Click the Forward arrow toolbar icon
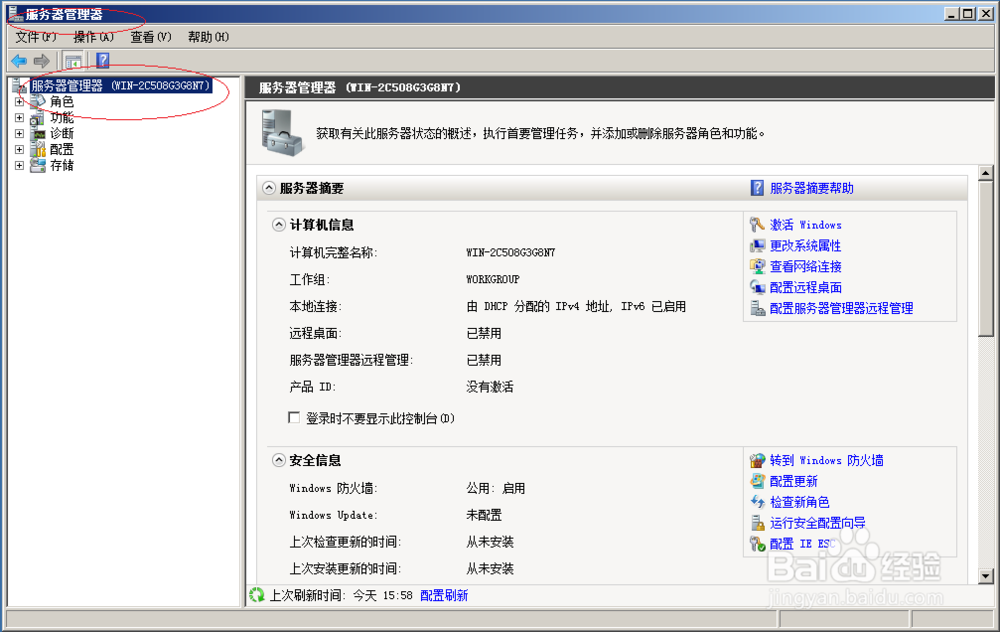 [x=41, y=61]
